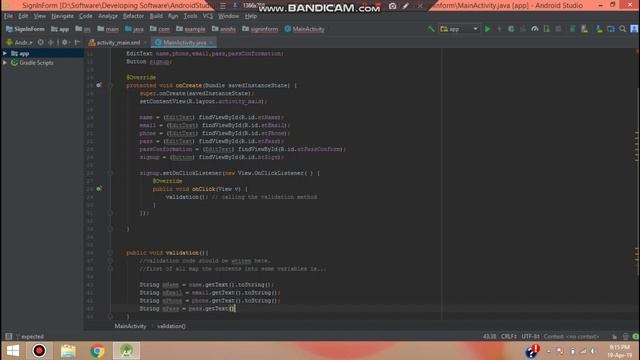Click the java breadcrumb folder

(134, 29)
